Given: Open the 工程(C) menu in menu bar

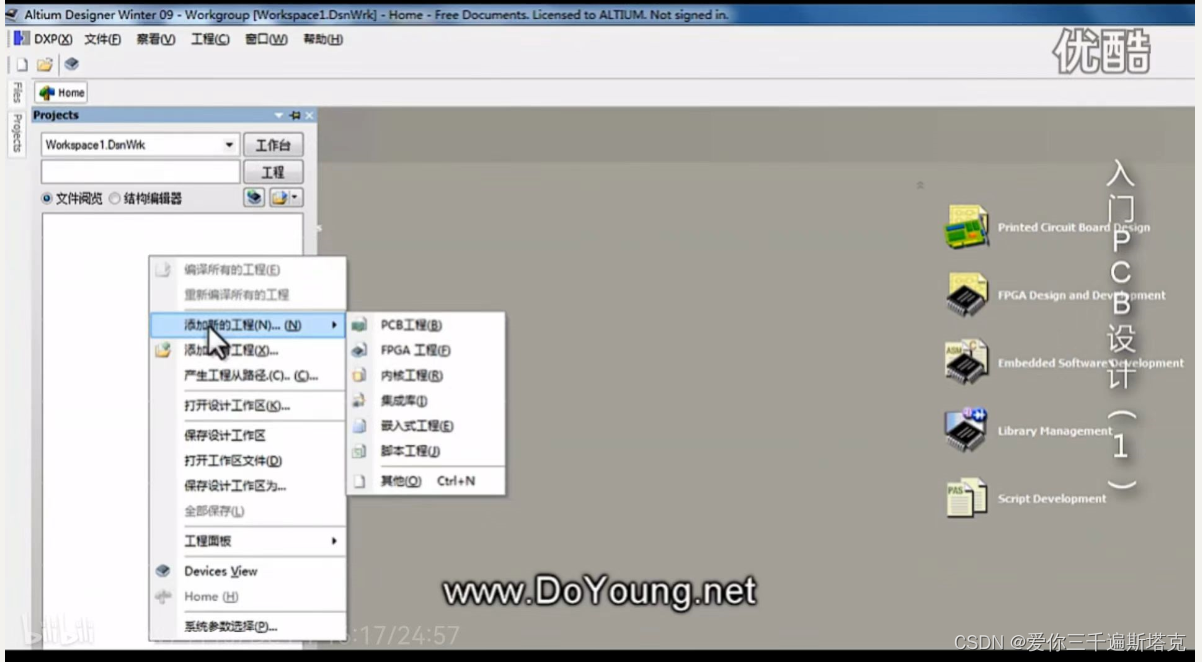Looking at the screenshot, I should pos(210,39).
